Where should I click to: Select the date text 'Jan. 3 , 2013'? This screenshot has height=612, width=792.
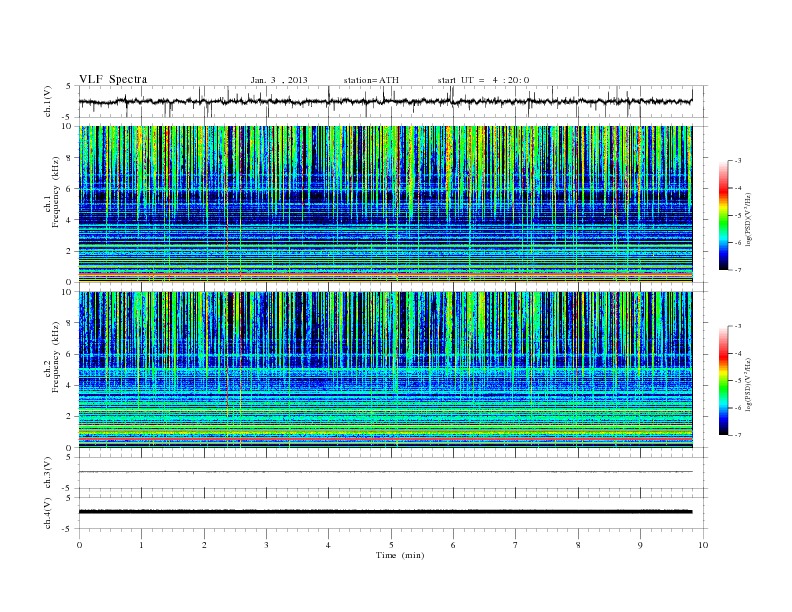(279, 80)
